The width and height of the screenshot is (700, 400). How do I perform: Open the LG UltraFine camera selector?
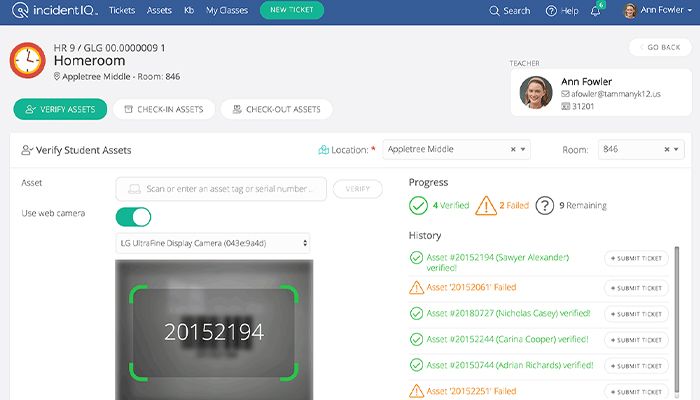pyautogui.click(x=213, y=243)
